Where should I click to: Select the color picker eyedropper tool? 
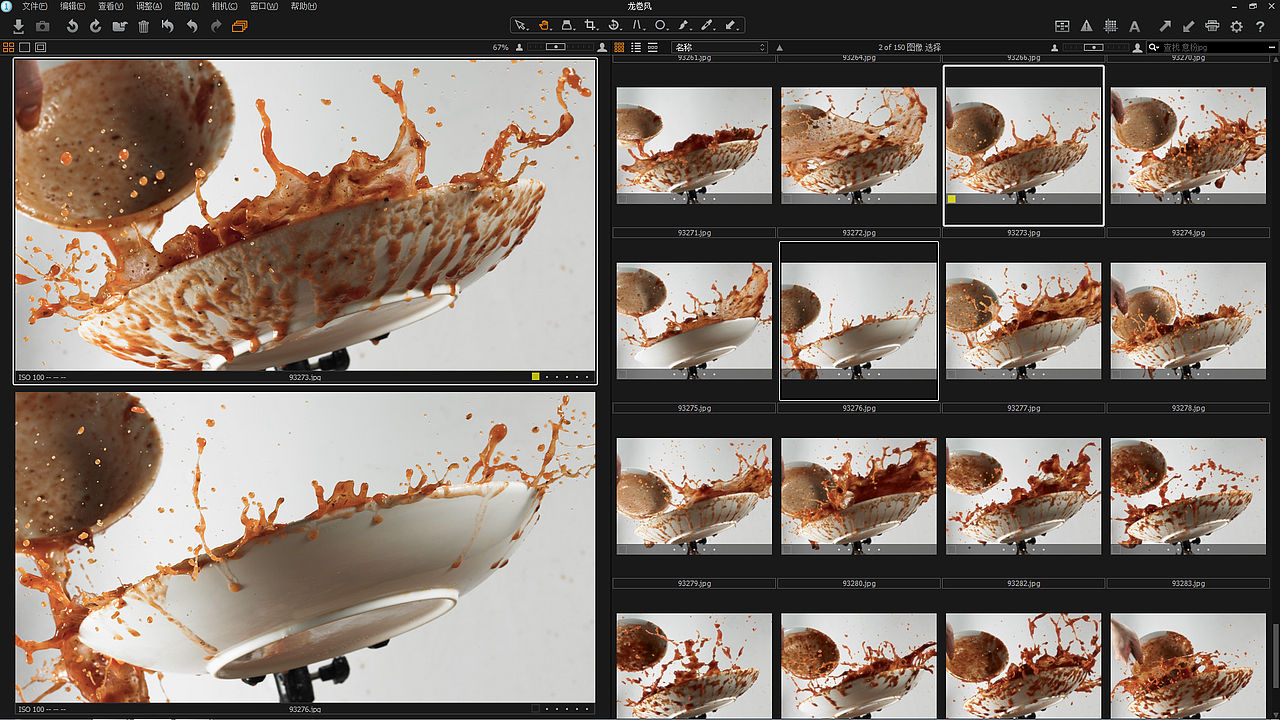click(708, 25)
